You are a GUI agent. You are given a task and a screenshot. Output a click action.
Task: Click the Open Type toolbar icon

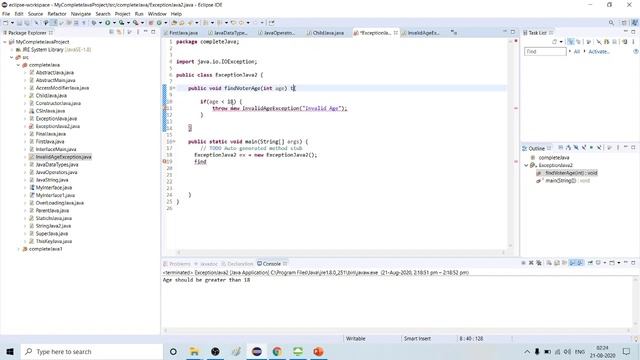(174, 23)
